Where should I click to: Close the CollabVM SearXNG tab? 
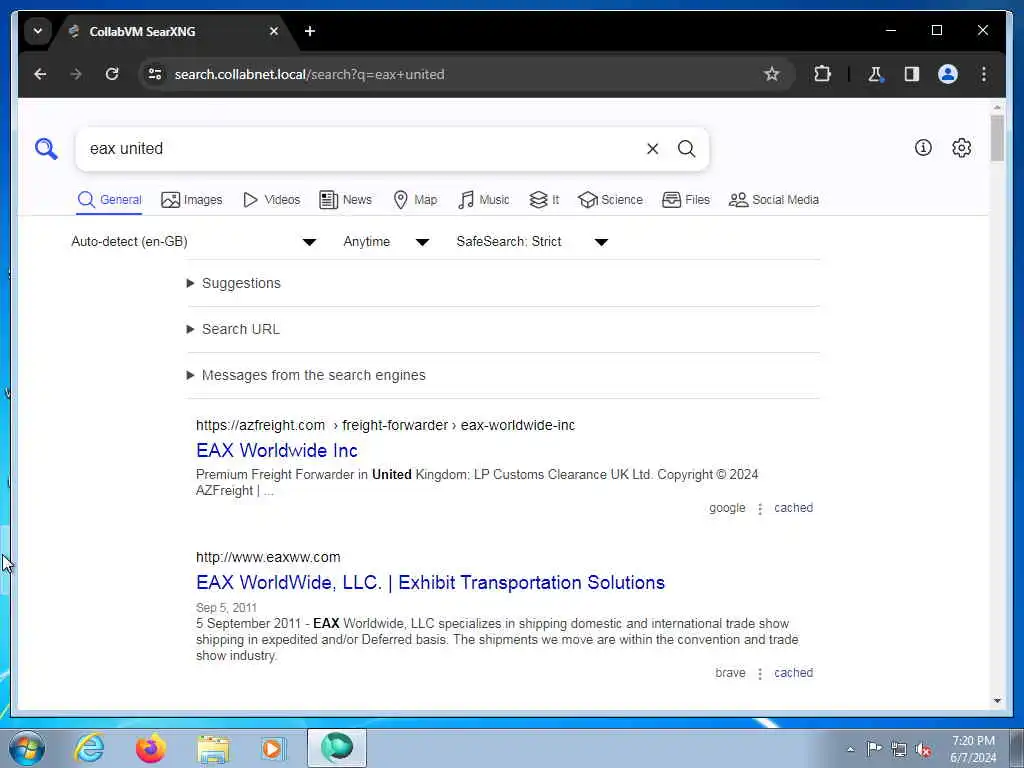[x=274, y=31]
